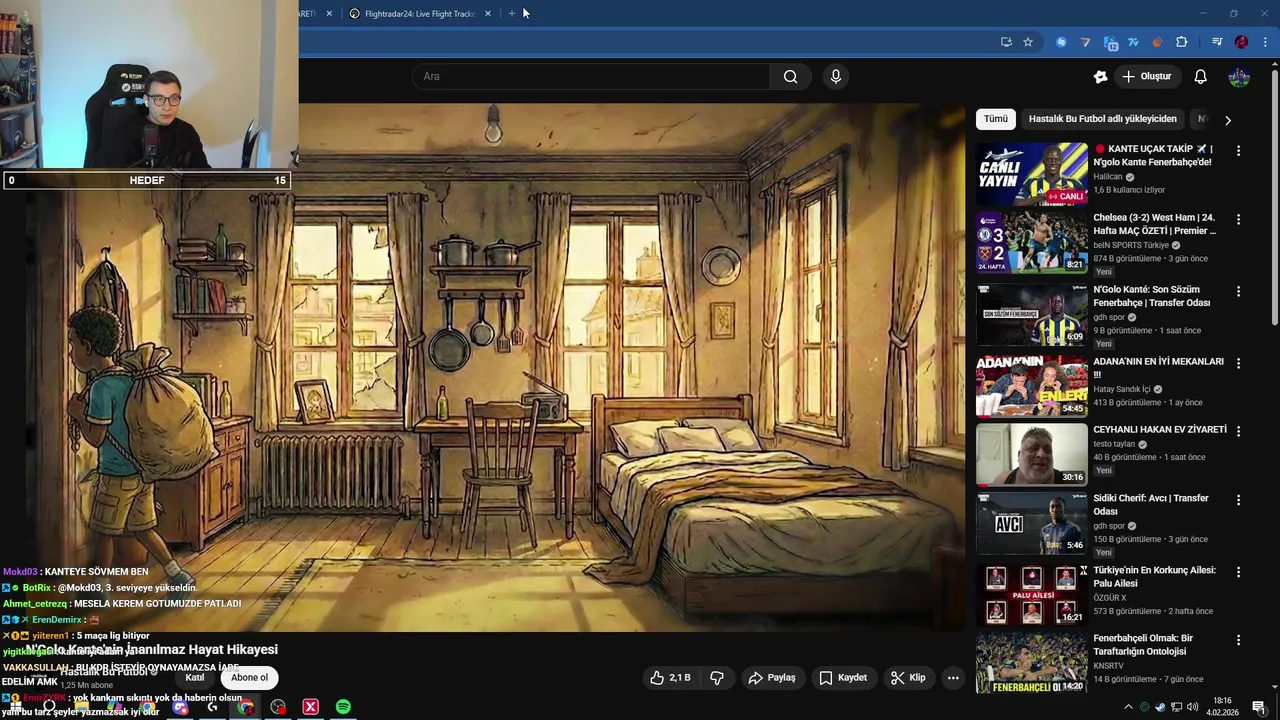This screenshot has height=720, width=1280.
Task: Open Chrome from the taskbar
Action: [245, 707]
